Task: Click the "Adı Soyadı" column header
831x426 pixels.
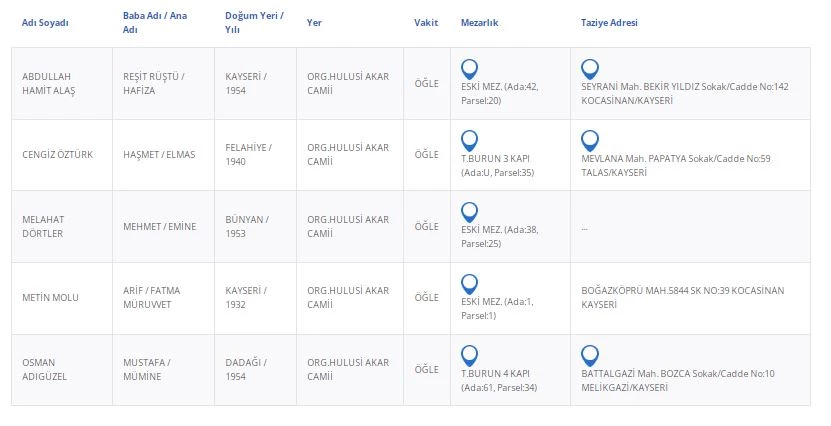Action: (x=45, y=23)
